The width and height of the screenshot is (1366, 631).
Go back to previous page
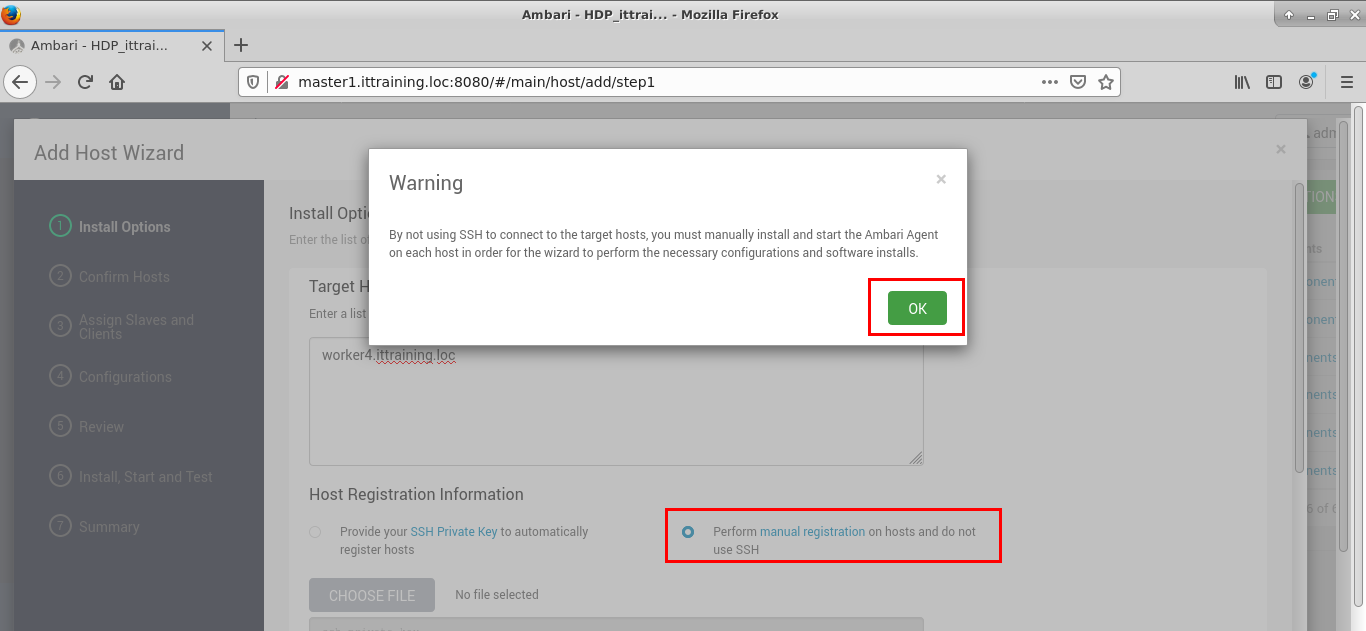tap(21, 82)
